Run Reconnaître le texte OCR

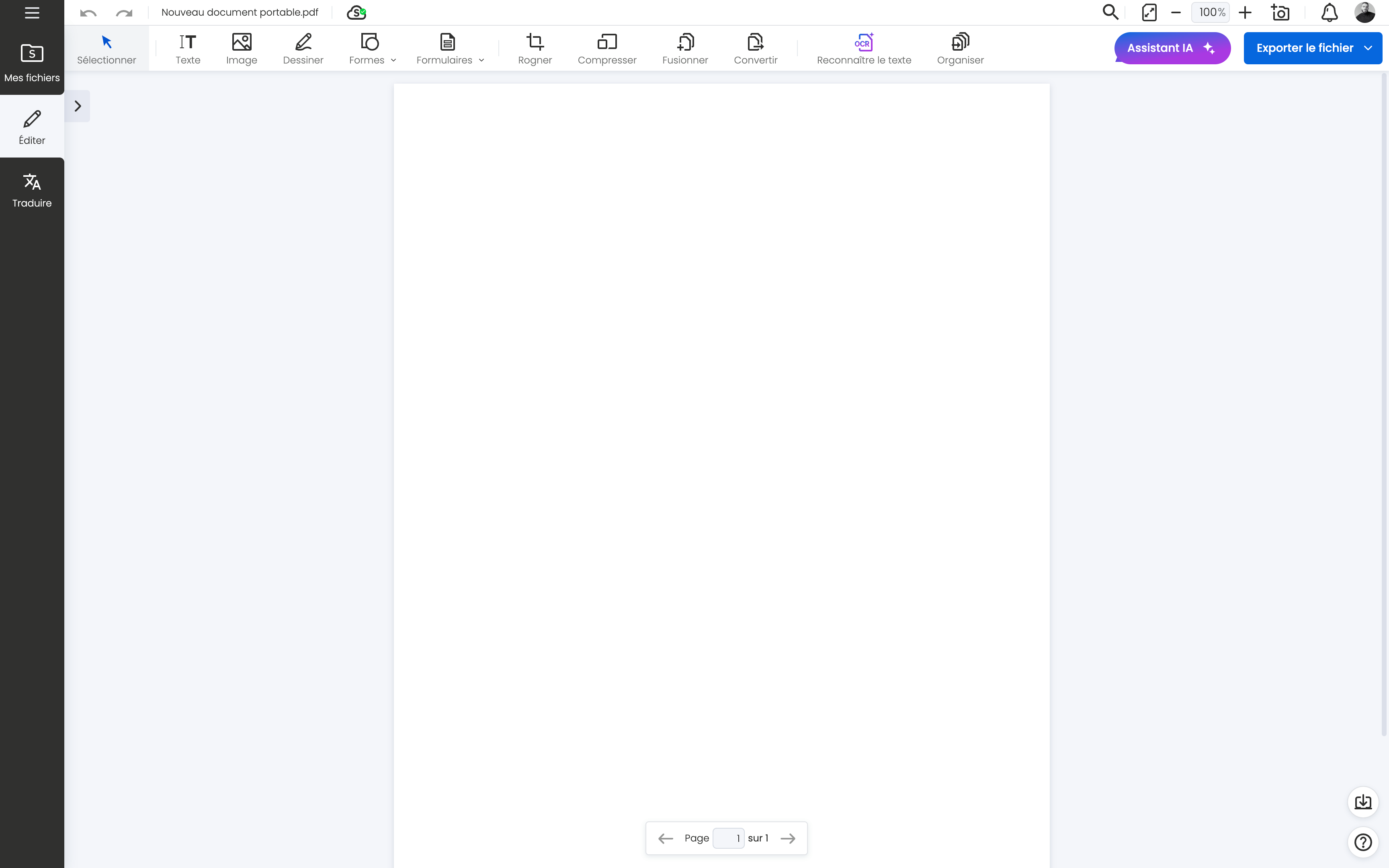click(863, 48)
